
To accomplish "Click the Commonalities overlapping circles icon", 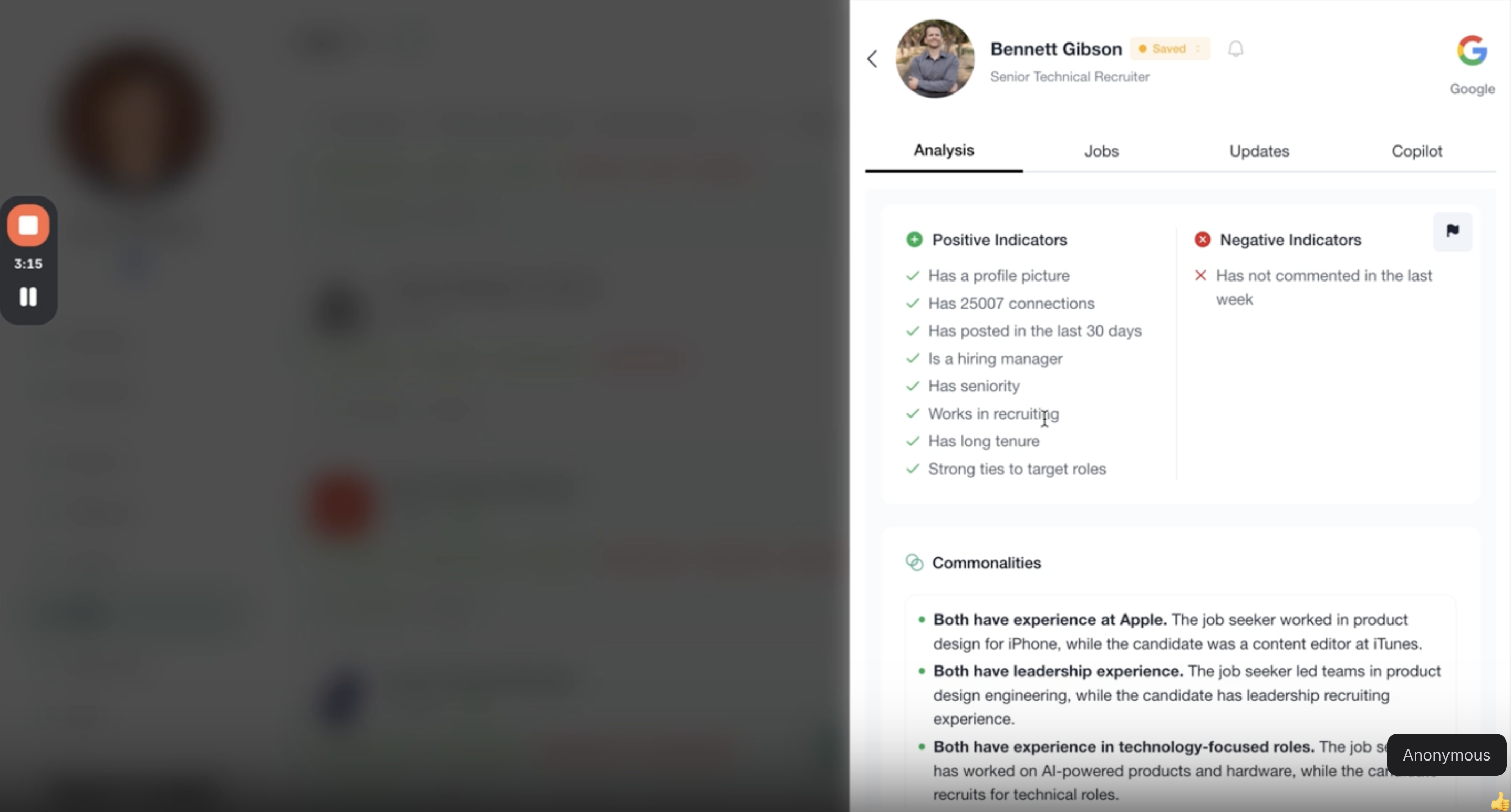I will [x=914, y=563].
